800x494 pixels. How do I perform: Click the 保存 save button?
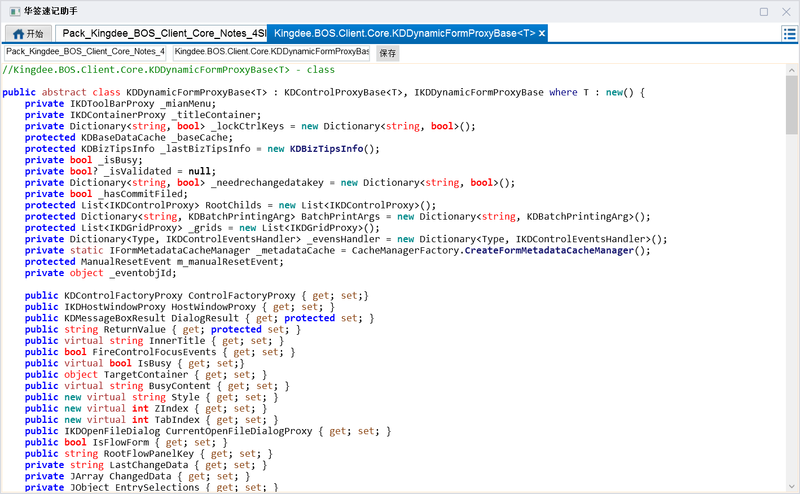pos(388,53)
